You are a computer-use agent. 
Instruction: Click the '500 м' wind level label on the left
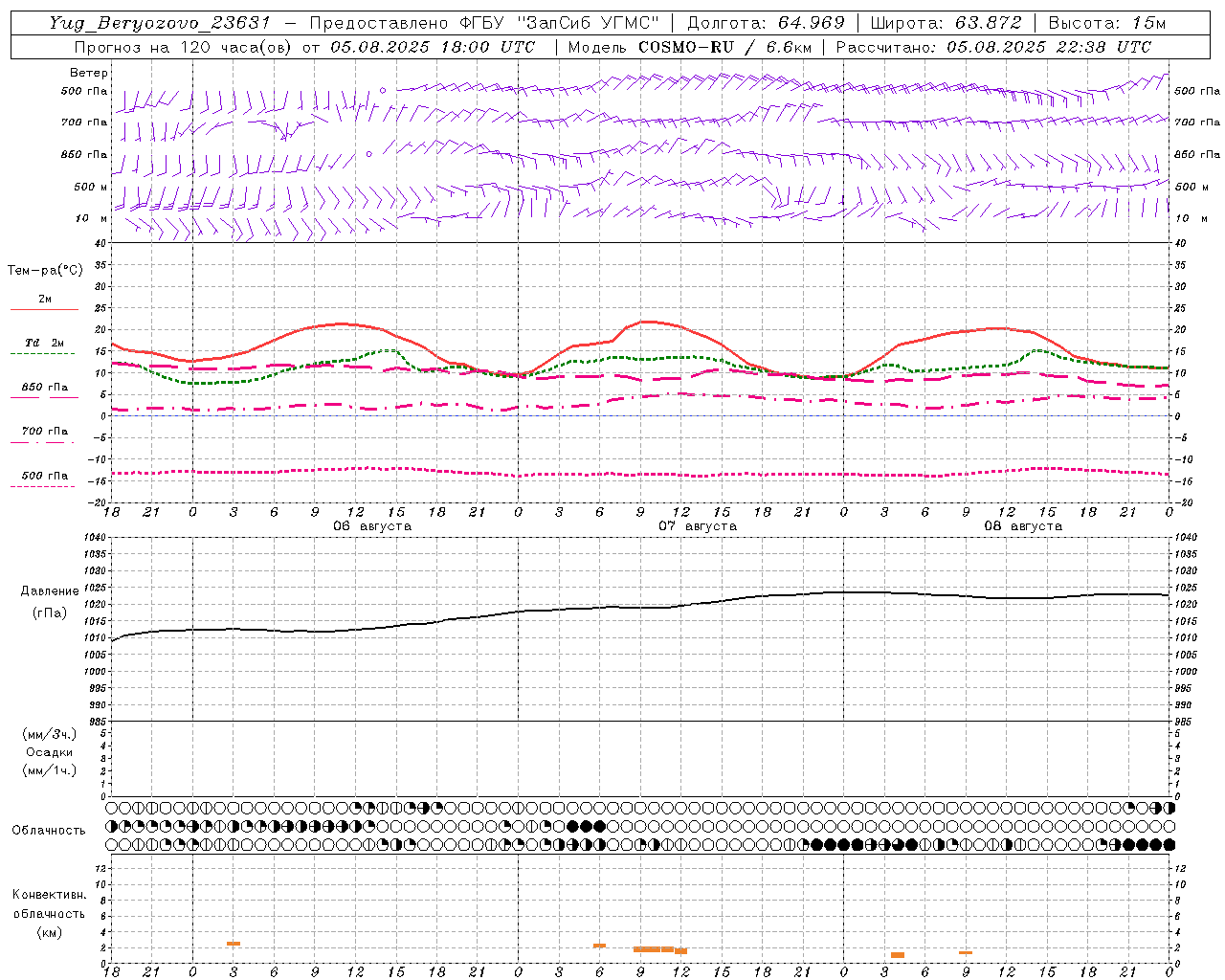pos(91,187)
